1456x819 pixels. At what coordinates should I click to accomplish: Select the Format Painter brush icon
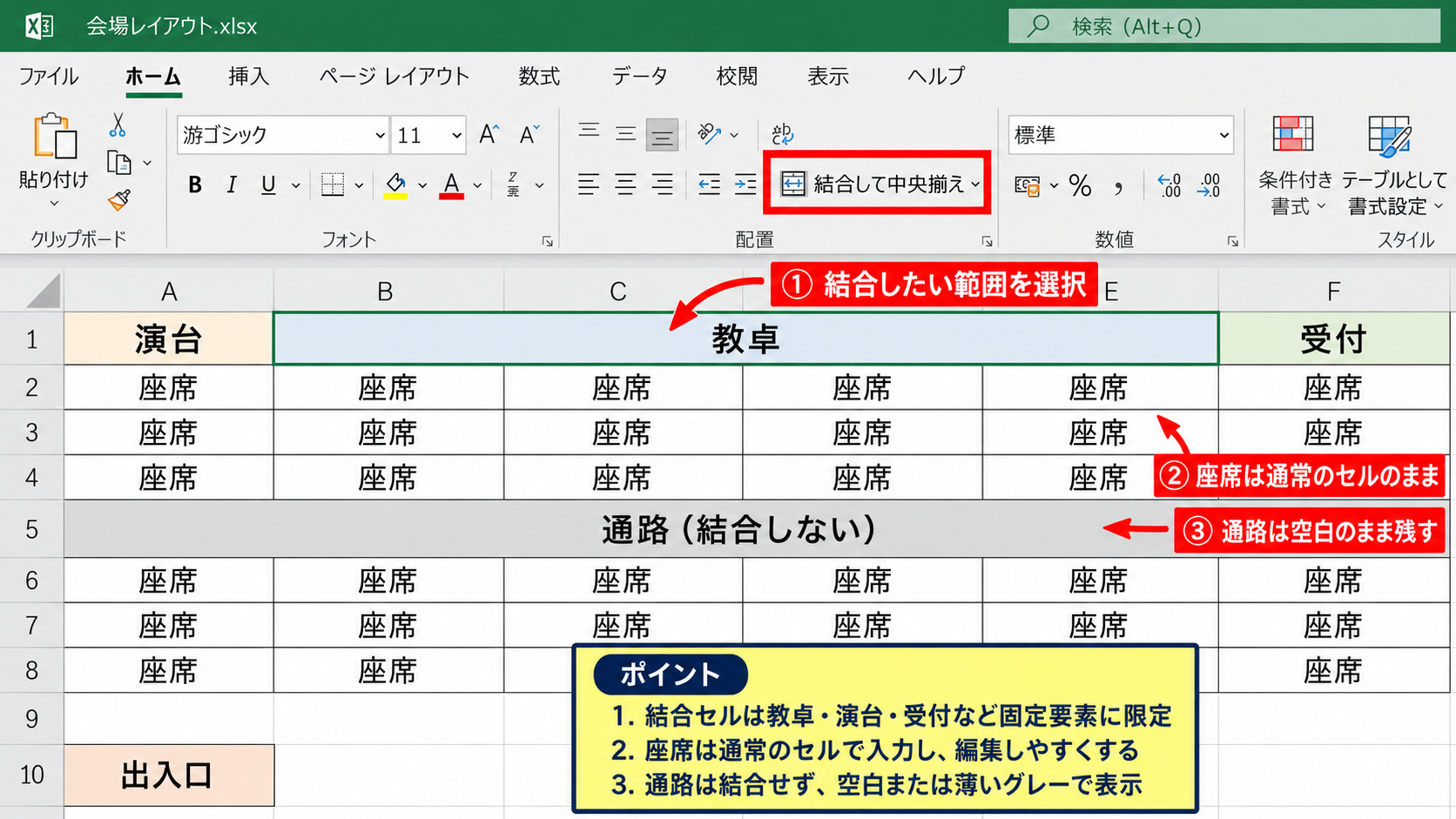[119, 200]
